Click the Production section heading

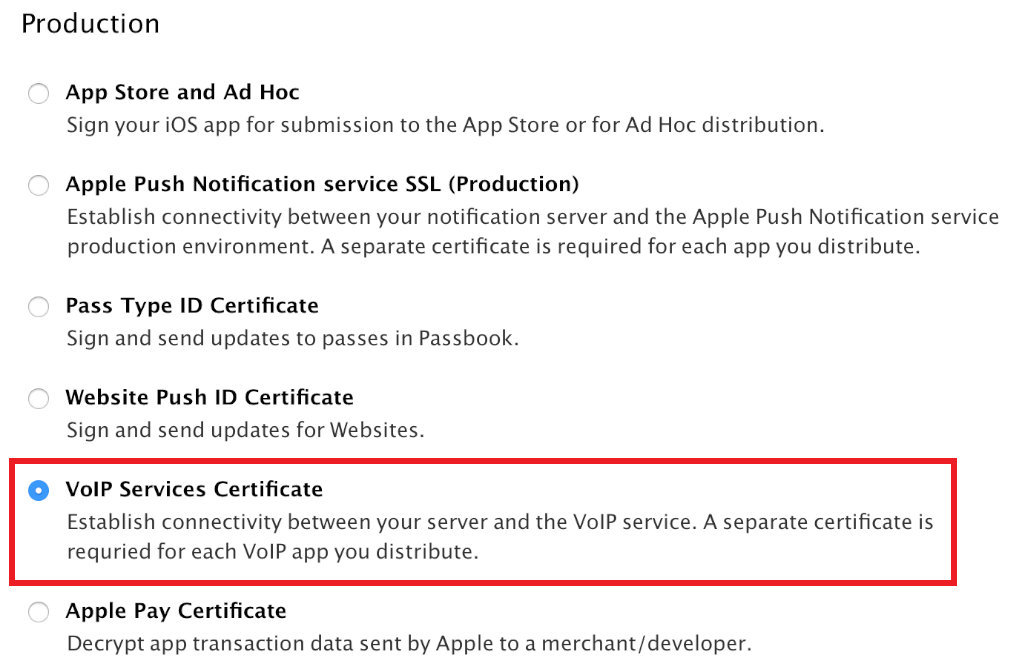pos(90,23)
